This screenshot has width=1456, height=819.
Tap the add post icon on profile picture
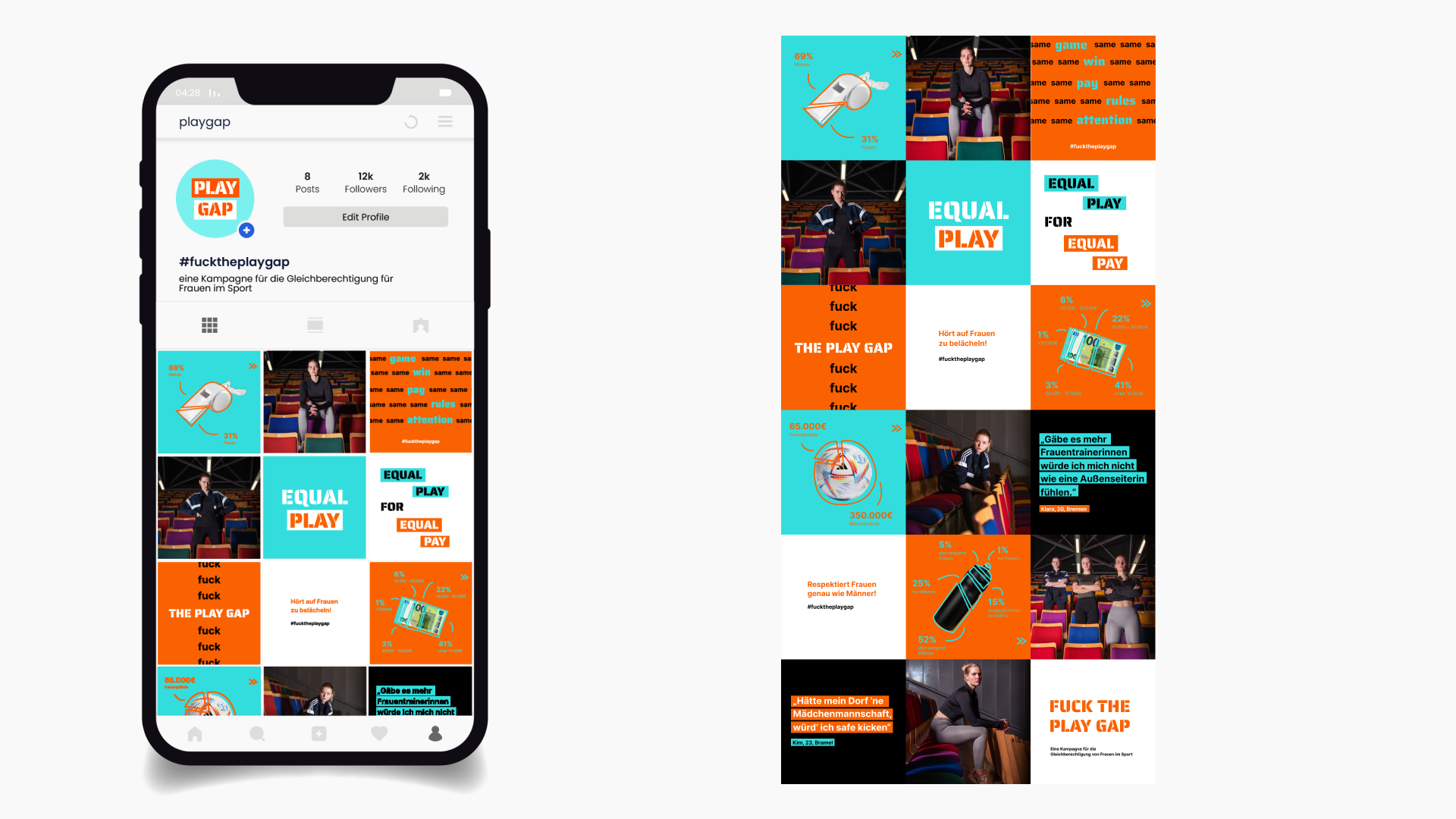coord(246,230)
